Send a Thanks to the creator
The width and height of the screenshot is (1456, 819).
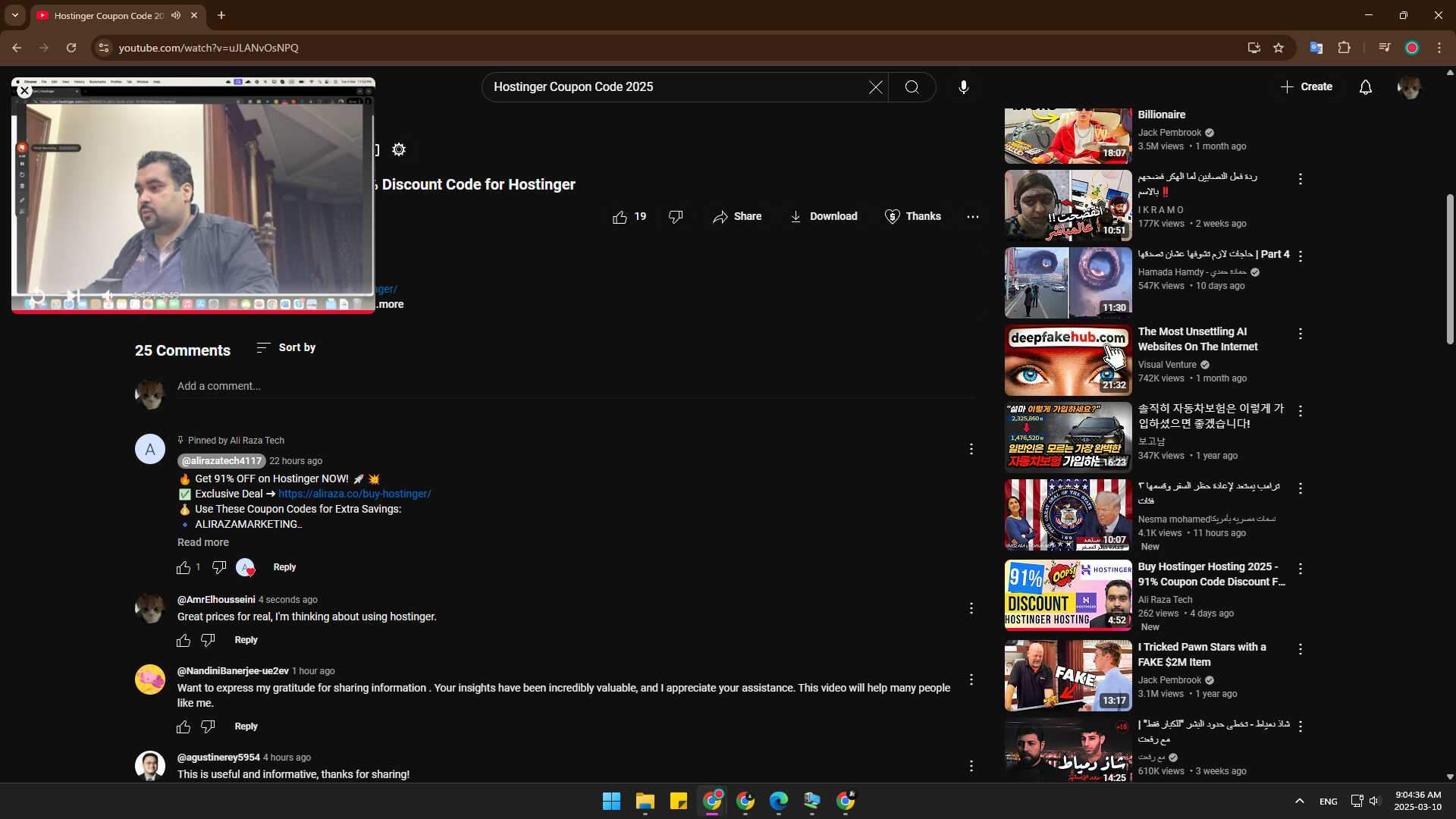912,217
